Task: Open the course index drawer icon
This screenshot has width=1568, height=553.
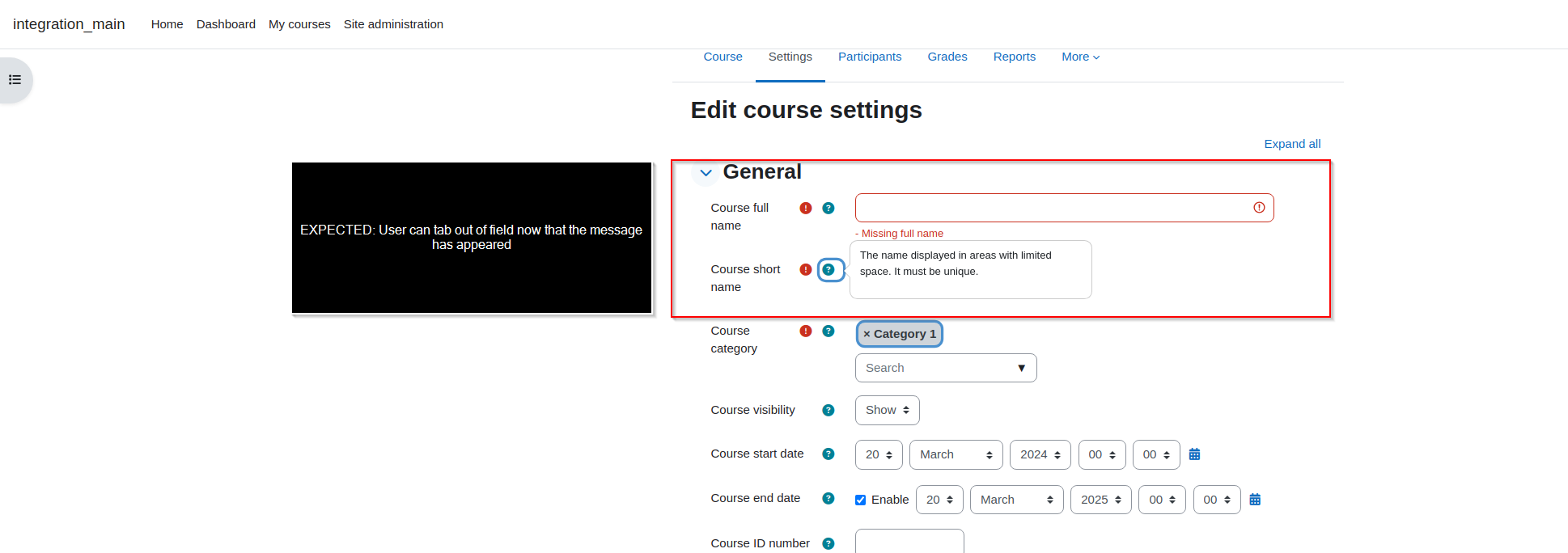Action: tap(15, 80)
